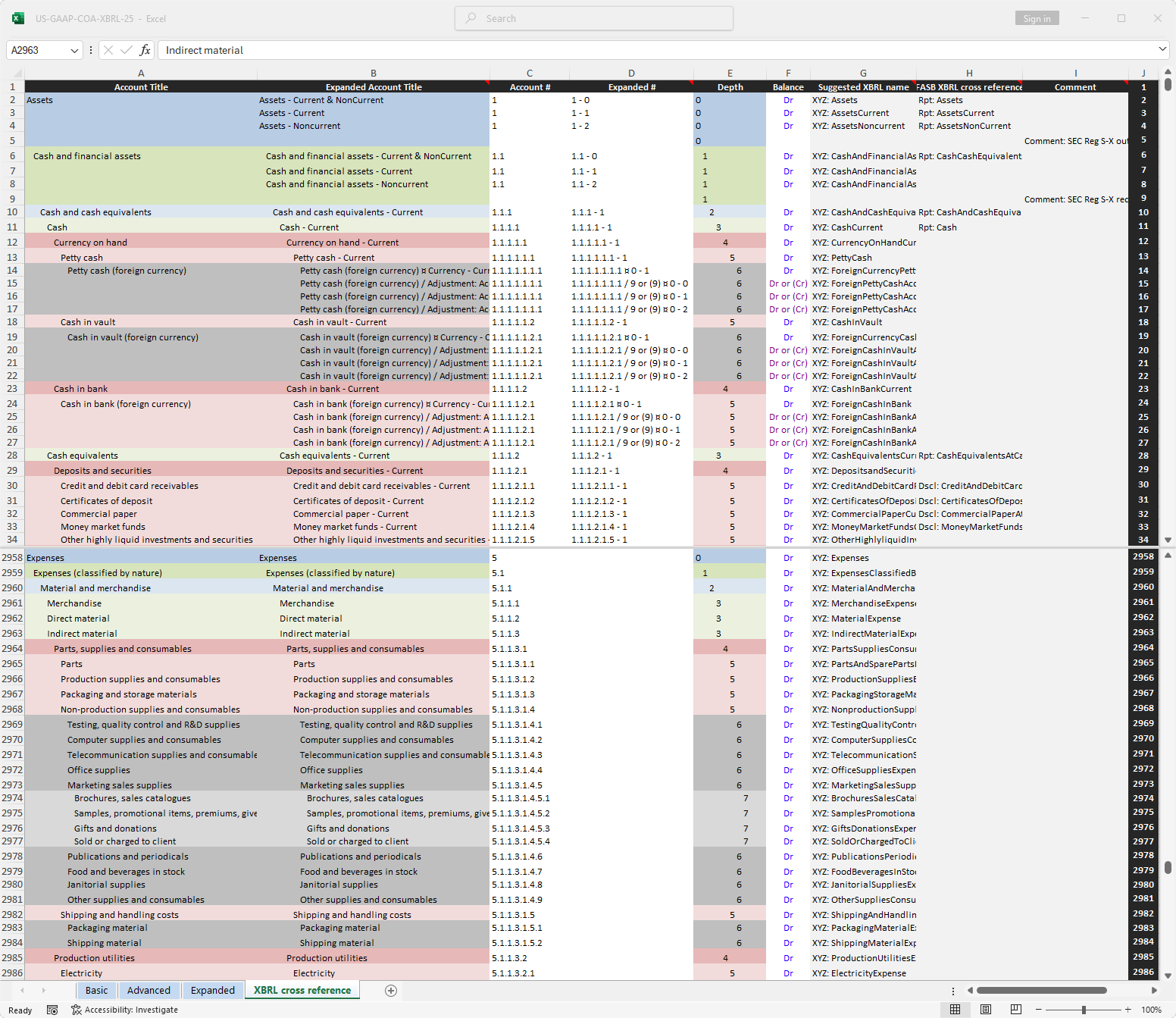
Task: Click cell Certificates of deposit - Current
Action: tap(374, 501)
